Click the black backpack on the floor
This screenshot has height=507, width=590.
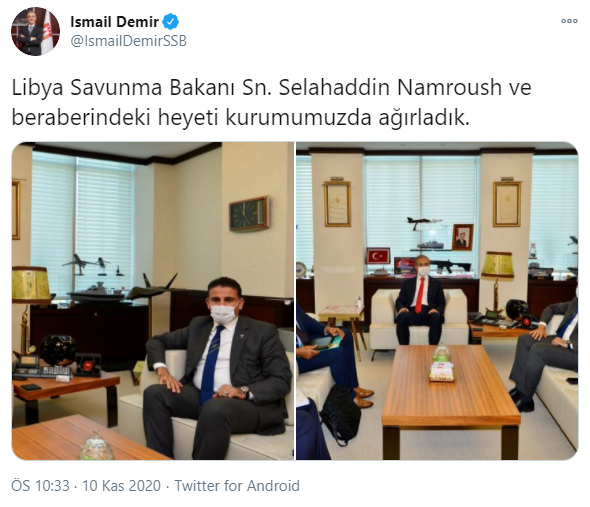(x=340, y=414)
